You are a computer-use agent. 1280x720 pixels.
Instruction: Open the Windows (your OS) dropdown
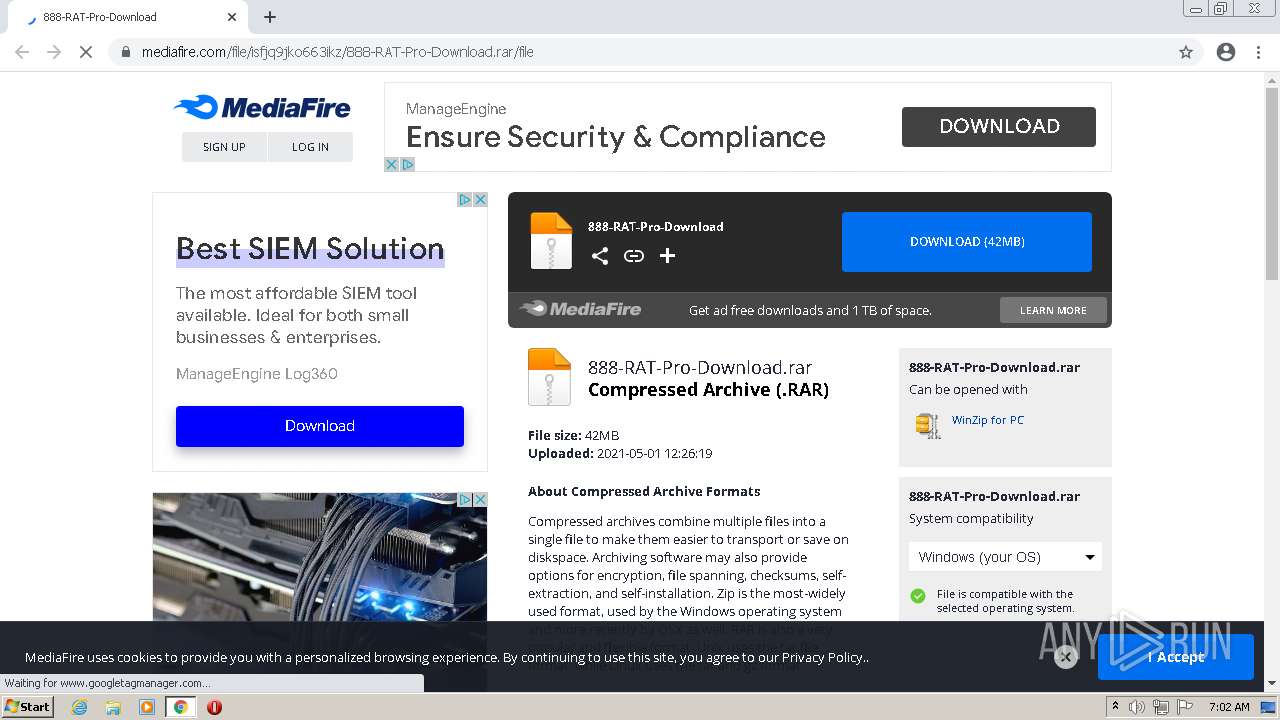point(1005,557)
